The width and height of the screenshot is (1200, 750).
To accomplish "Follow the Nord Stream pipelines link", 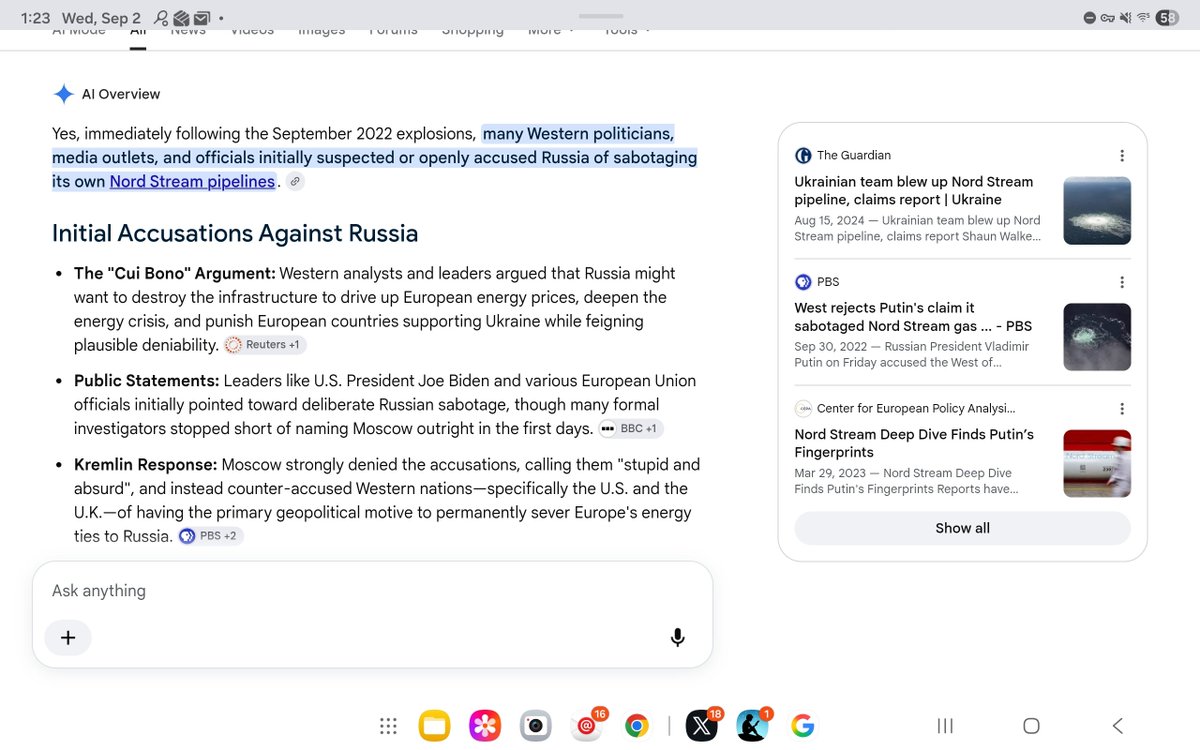I will [x=192, y=182].
